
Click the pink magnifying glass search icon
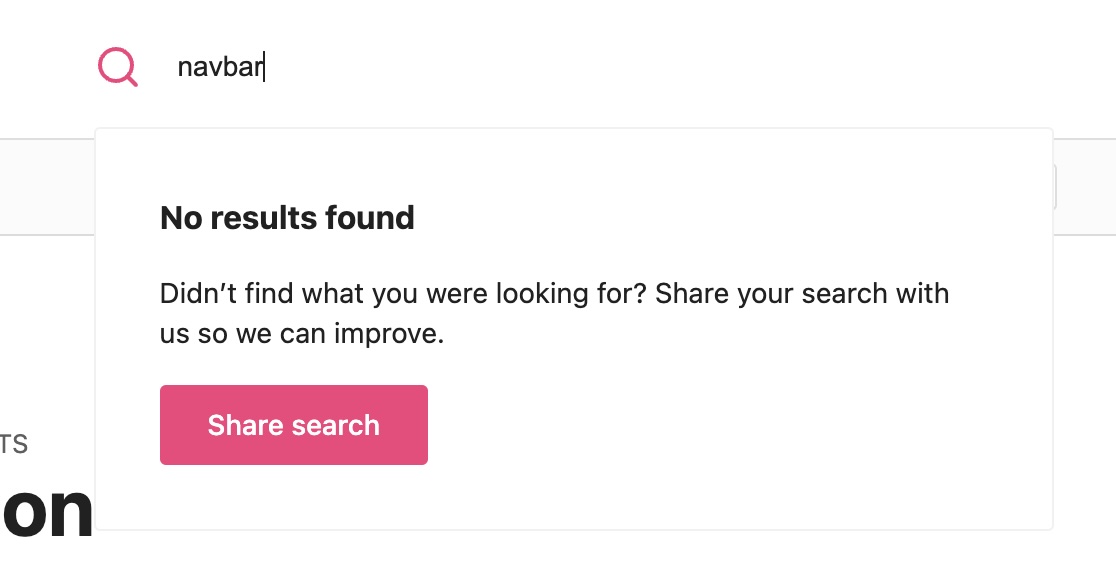(x=117, y=67)
